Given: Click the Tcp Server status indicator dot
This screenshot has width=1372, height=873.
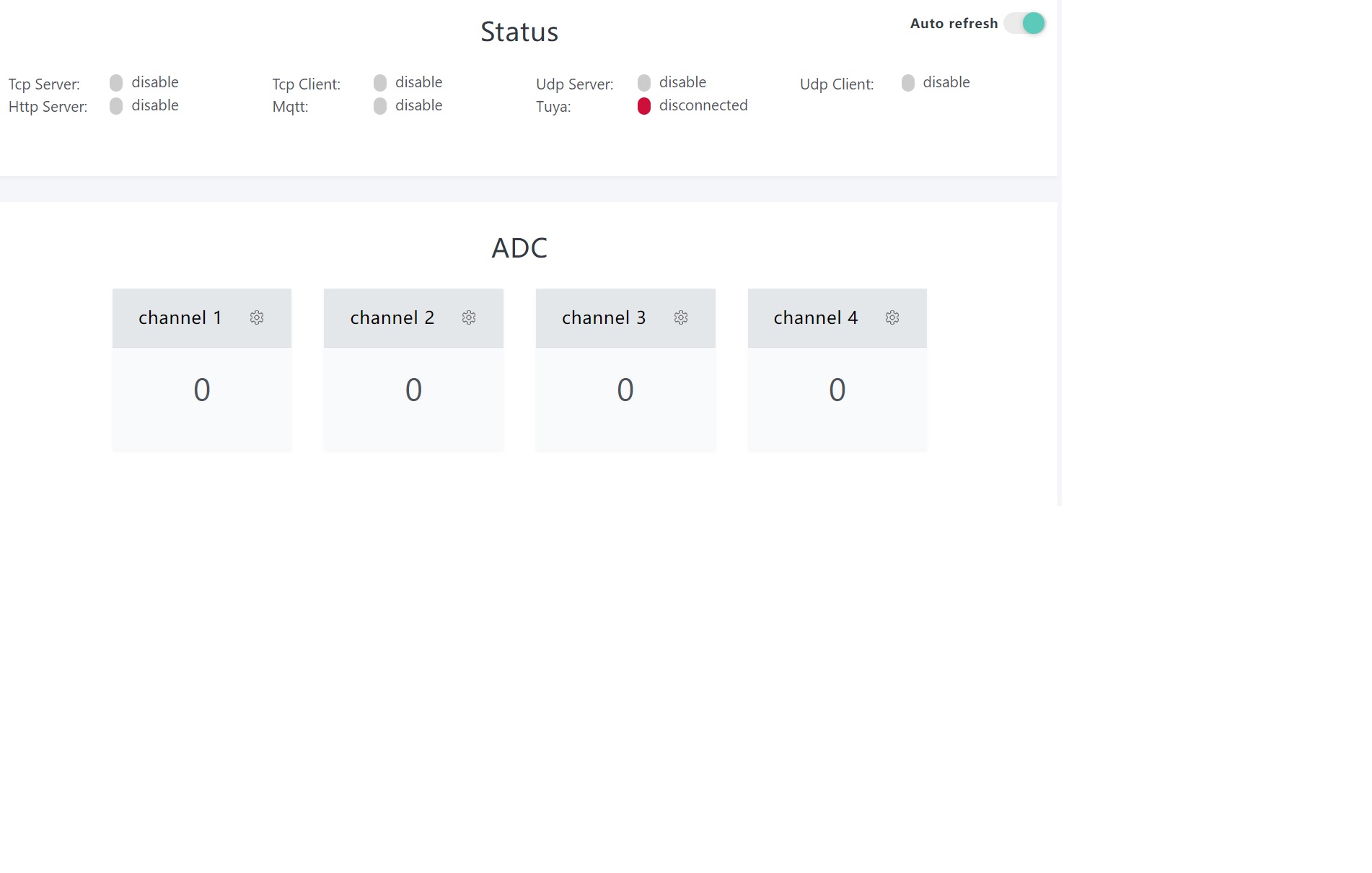Looking at the screenshot, I should (116, 83).
